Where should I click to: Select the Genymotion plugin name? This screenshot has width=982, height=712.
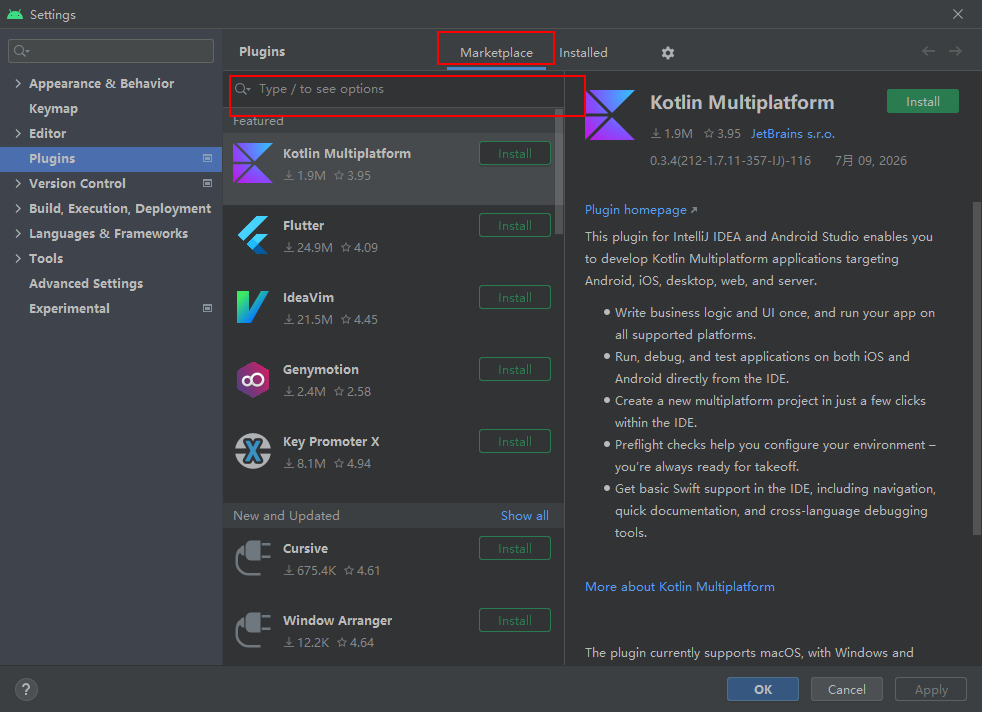(321, 370)
